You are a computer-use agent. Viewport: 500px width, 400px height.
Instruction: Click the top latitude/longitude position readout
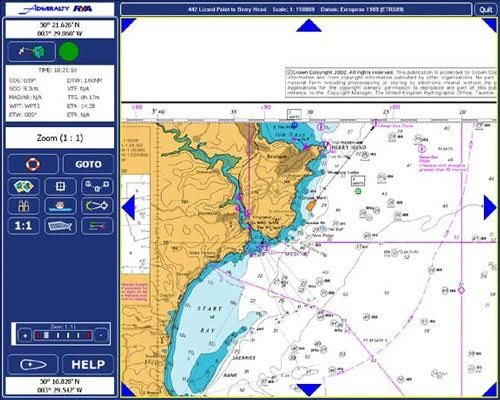click(x=60, y=29)
